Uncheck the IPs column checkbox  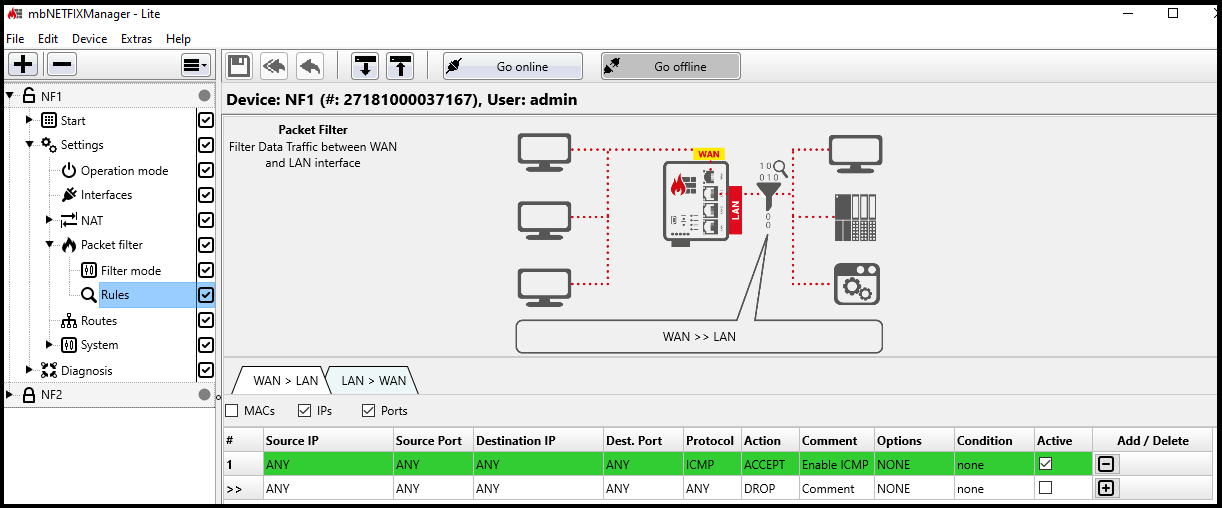click(305, 411)
